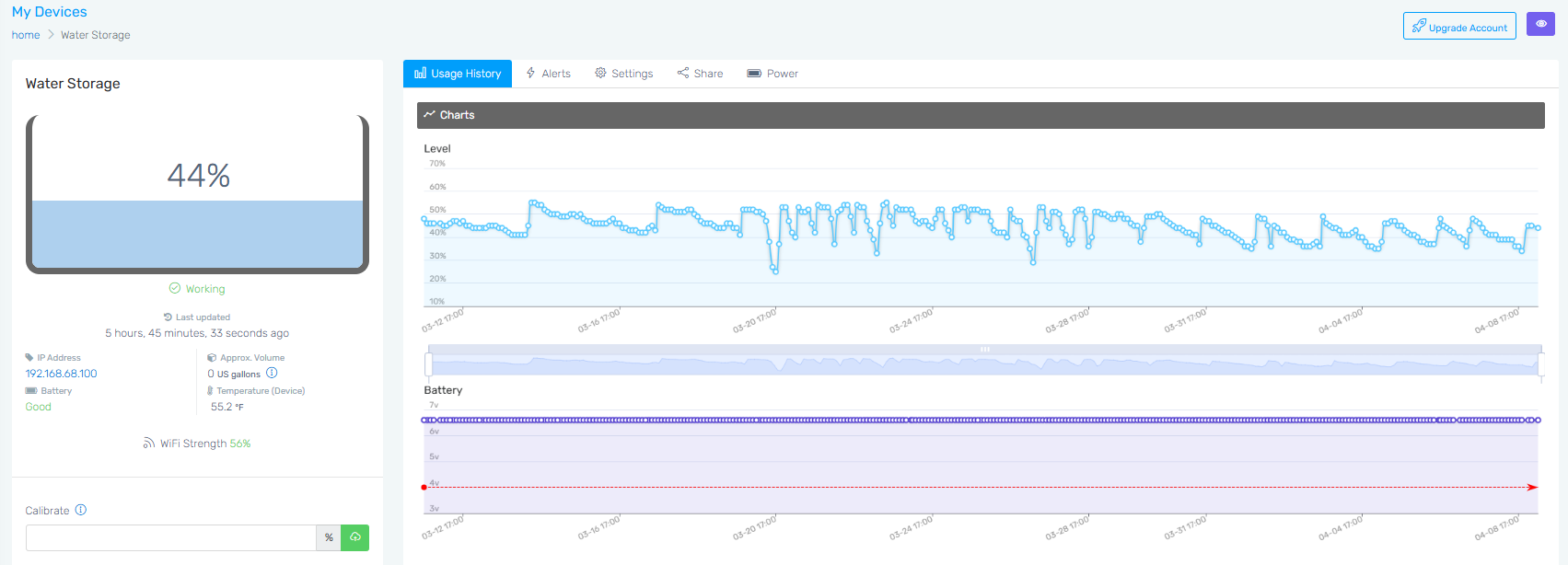Focus the Calibrate percentage input field
This screenshot has height=565, width=1568.
(171, 537)
